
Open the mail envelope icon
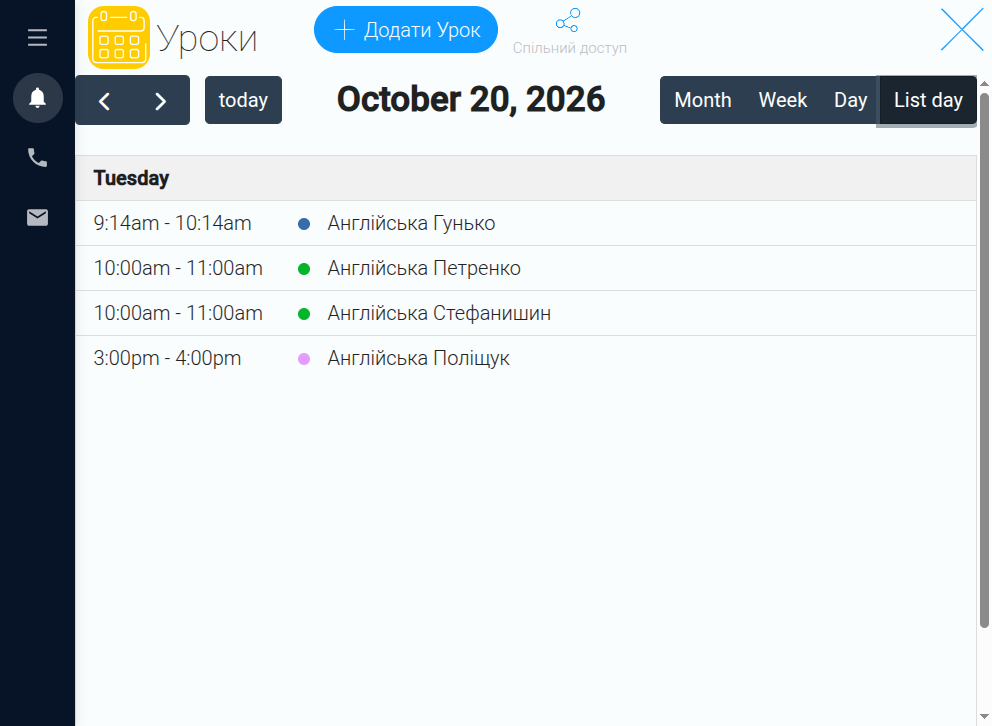(37, 218)
